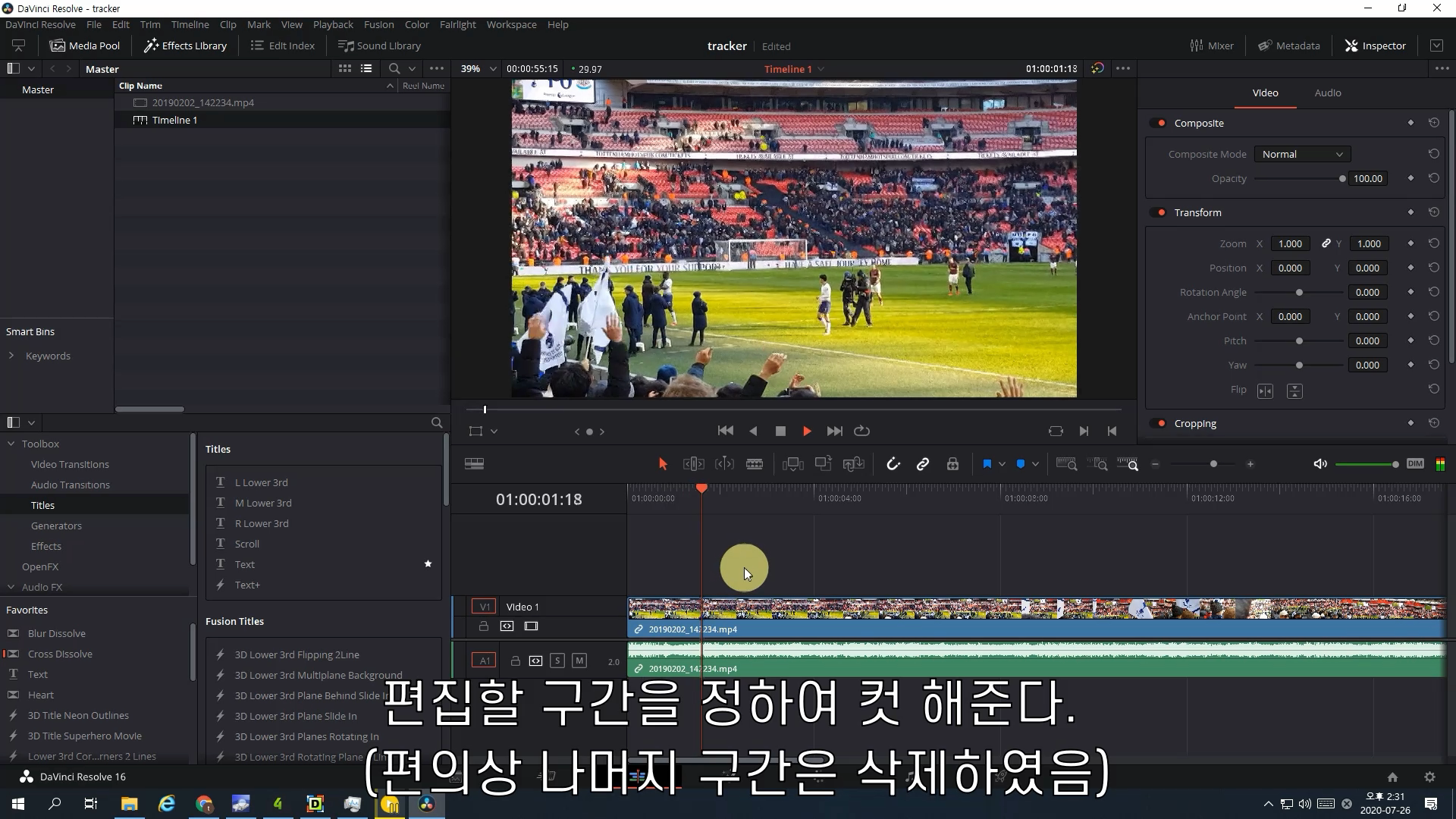Mute the audio track A1

point(579,661)
